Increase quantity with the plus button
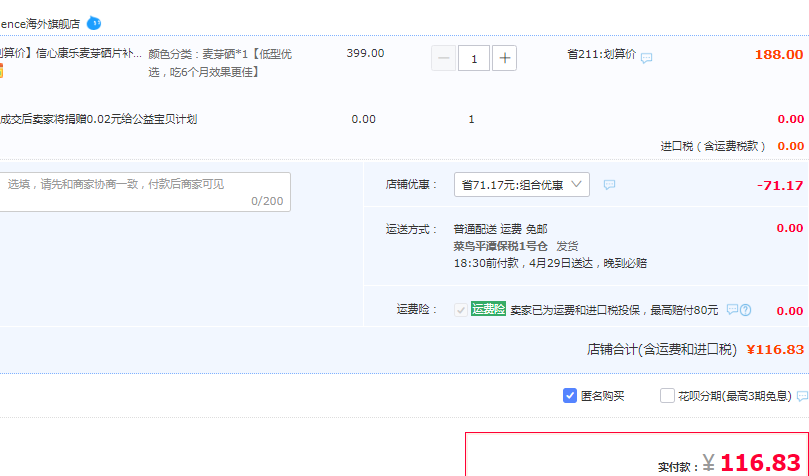The height and width of the screenshot is (476, 809). (x=505, y=58)
